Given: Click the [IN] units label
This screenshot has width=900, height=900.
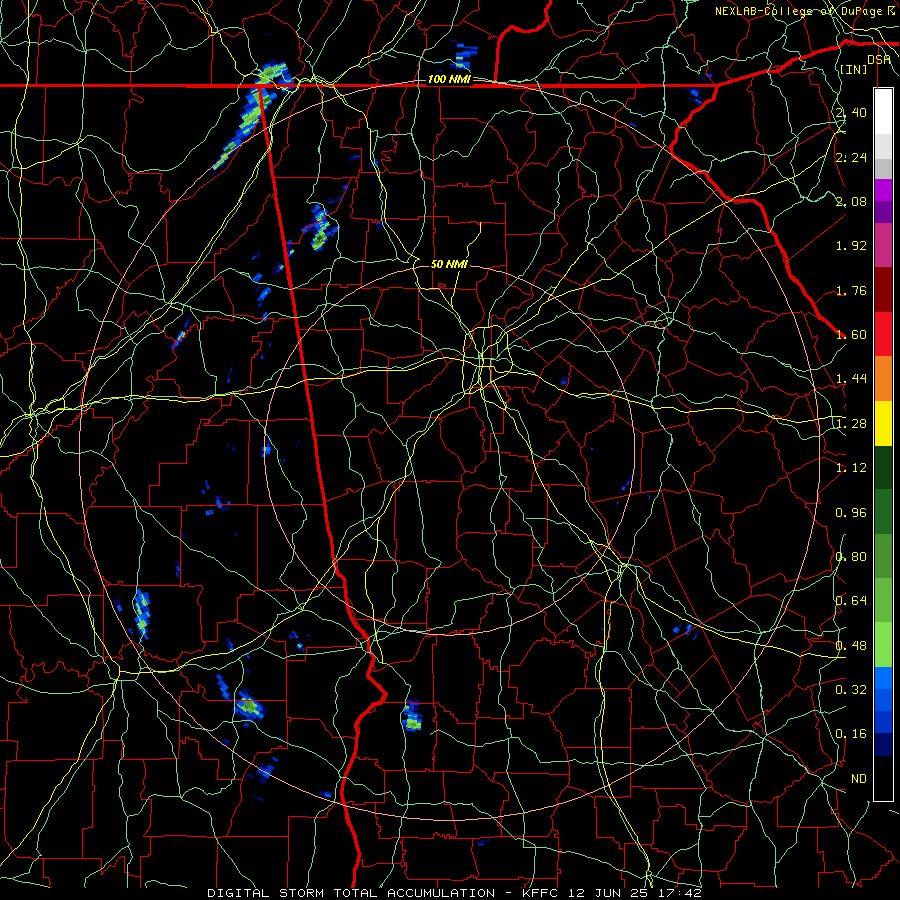Looking at the screenshot, I should 853,69.
